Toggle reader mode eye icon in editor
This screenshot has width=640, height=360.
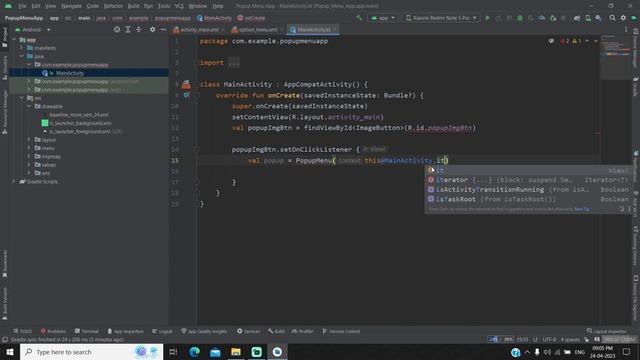[x=551, y=41]
